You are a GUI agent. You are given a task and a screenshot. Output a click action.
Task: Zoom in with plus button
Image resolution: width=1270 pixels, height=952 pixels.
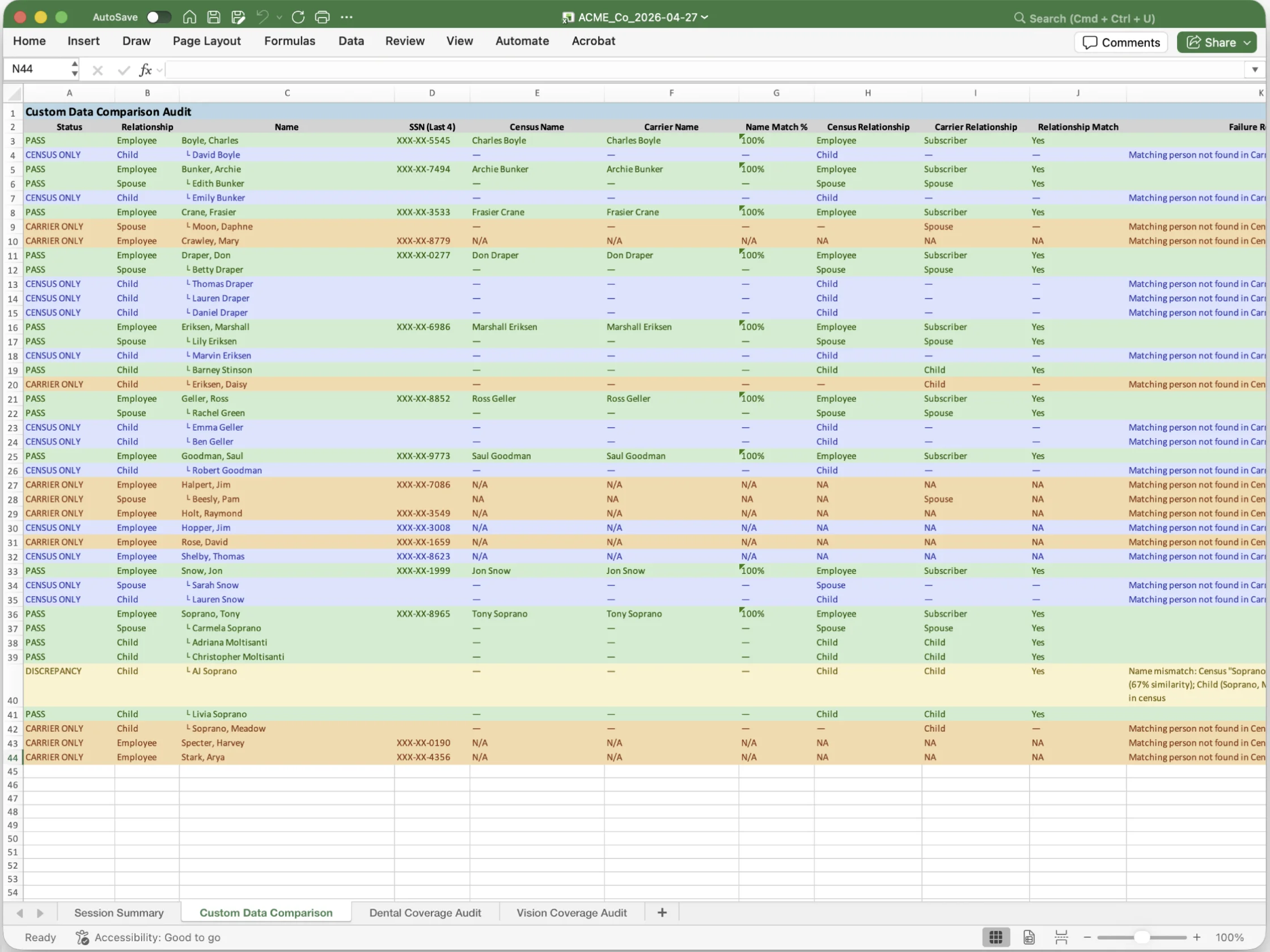point(1196,937)
